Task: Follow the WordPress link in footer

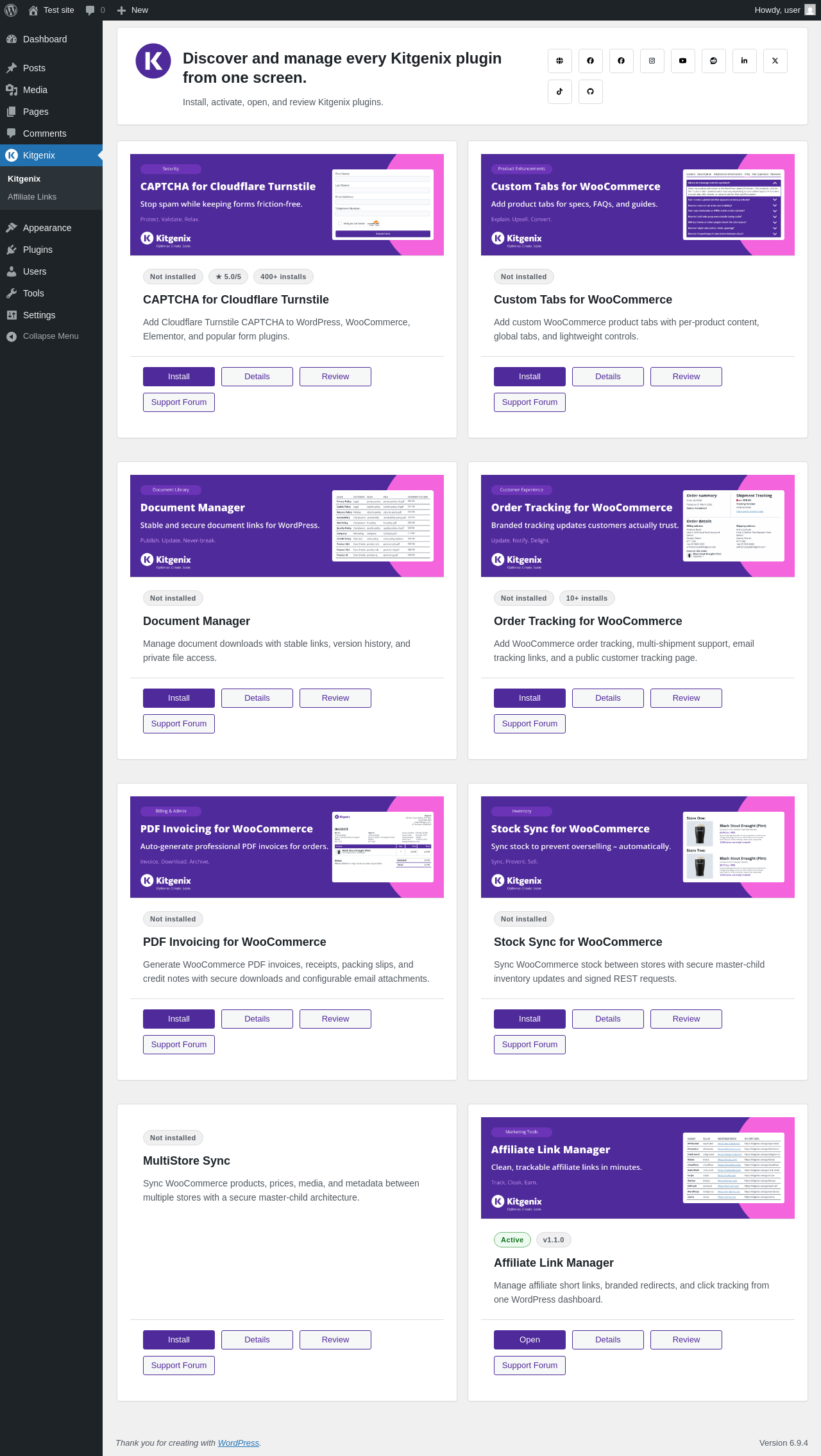Action: [x=238, y=1443]
